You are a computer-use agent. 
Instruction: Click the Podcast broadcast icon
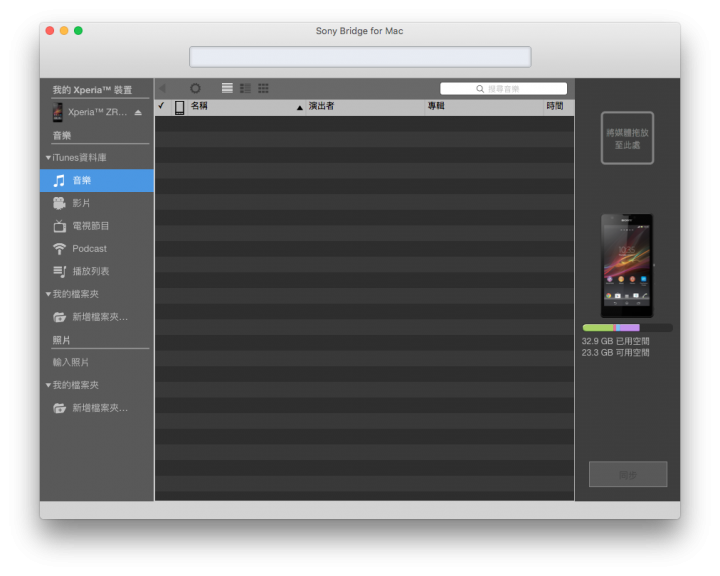tap(59, 248)
